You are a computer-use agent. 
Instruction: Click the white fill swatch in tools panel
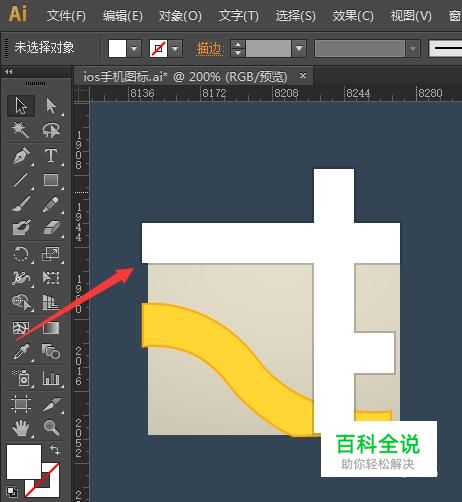point(24,461)
